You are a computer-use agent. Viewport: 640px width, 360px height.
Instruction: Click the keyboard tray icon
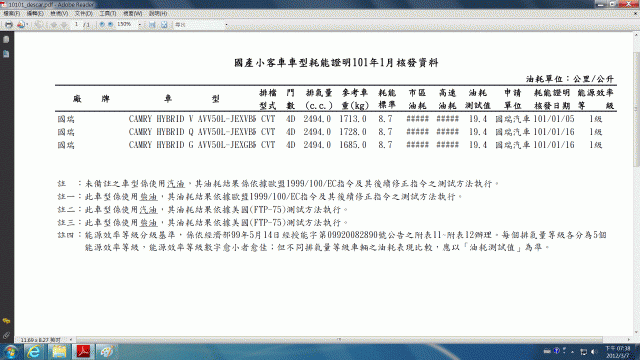[547, 351]
